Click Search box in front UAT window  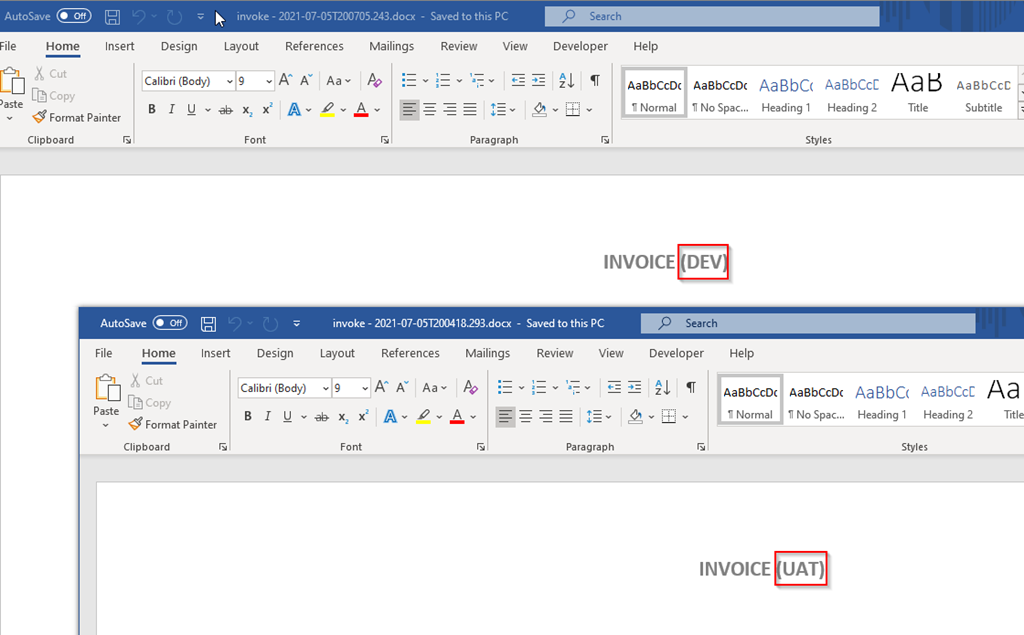[x=808, y=323]
